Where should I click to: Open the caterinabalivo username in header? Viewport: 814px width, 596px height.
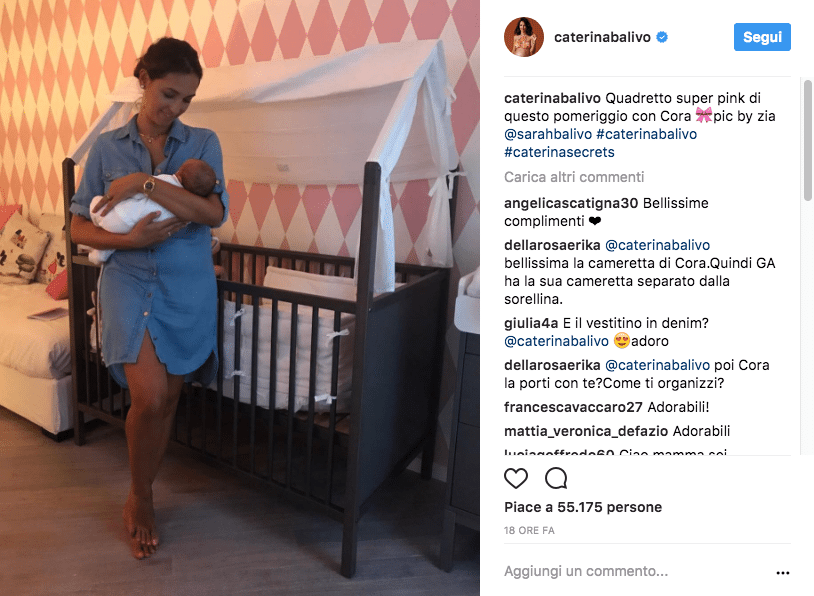[x=602, y=37]
